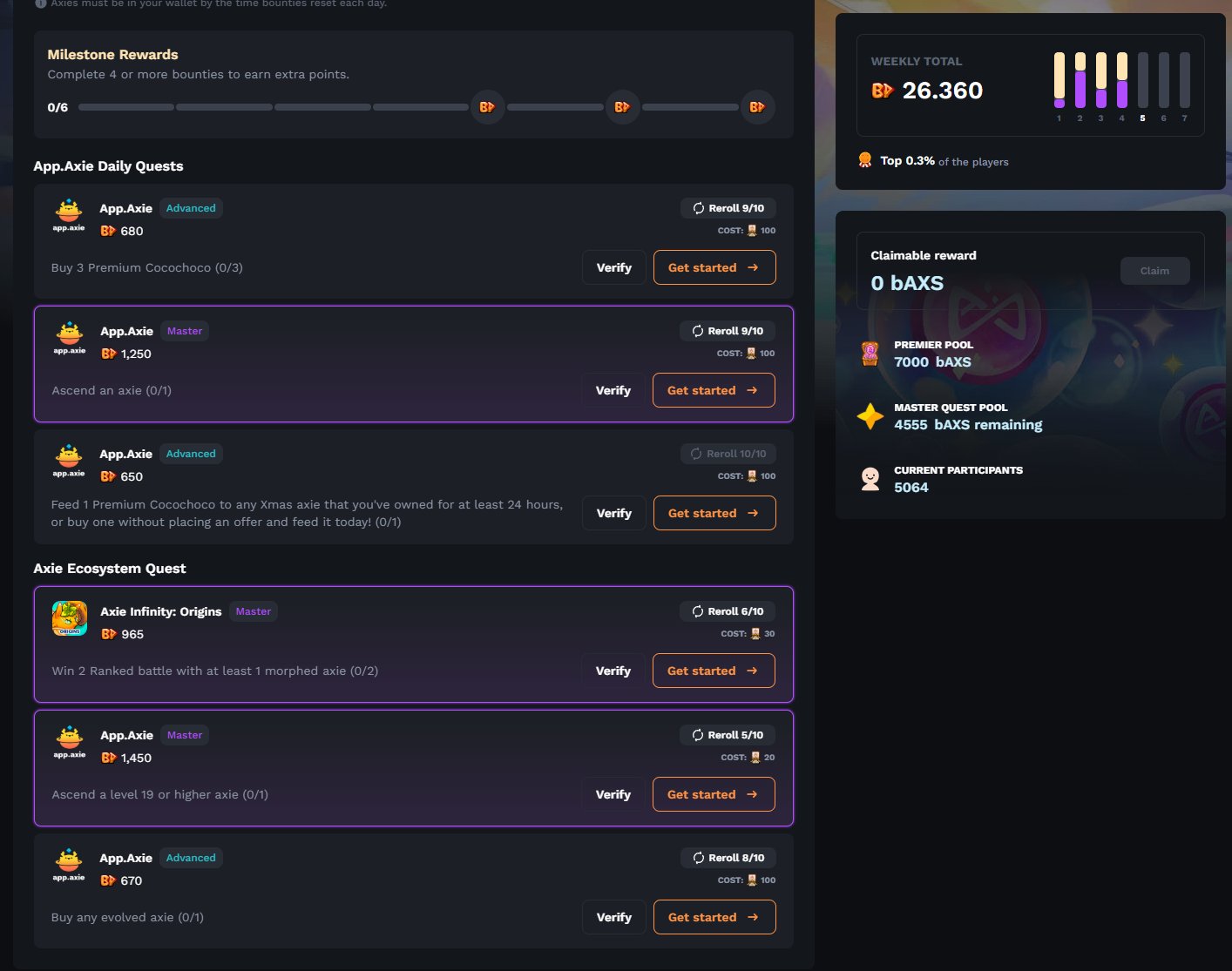Click the Axie Infinity: Origins game icon
Viewport: 1232px width, 971px height.
click(70, 618)
